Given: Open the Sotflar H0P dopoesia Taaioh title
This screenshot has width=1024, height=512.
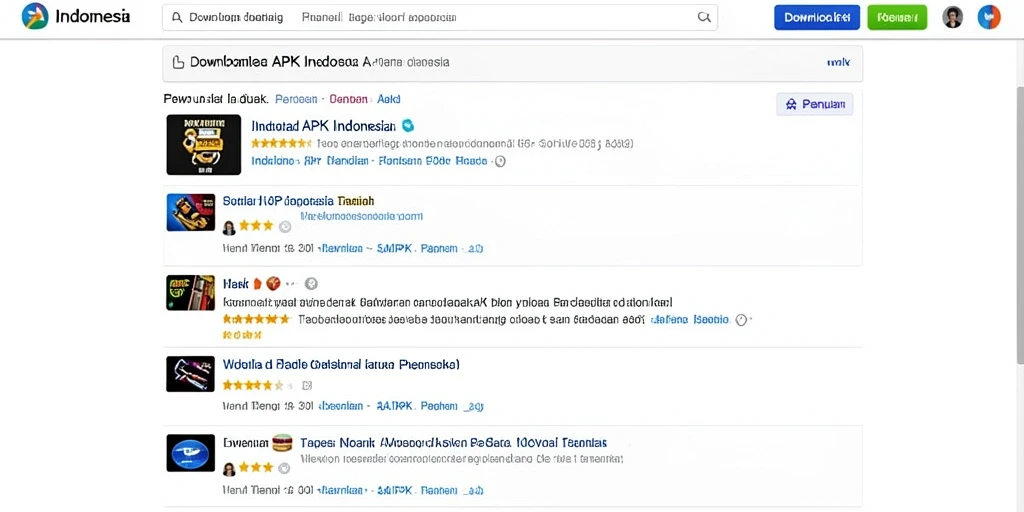Looking at the screenshot, I should 298,200.
